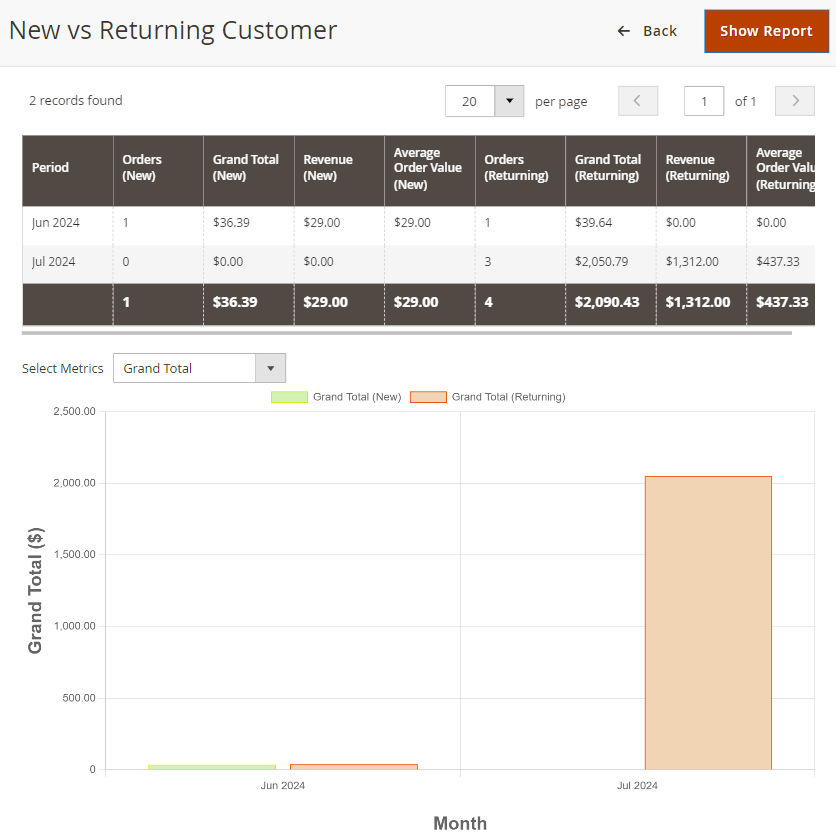Click the Jul 2024 returning bar in chart

point(708,623)
